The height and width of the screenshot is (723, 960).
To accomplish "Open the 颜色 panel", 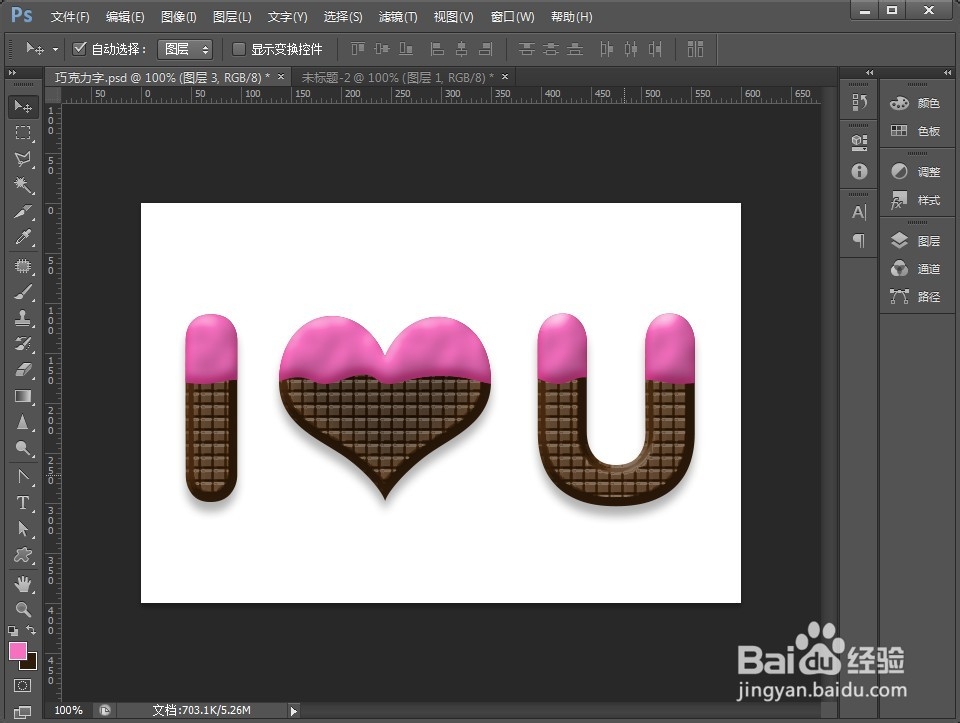I will (x=917, y=103).
